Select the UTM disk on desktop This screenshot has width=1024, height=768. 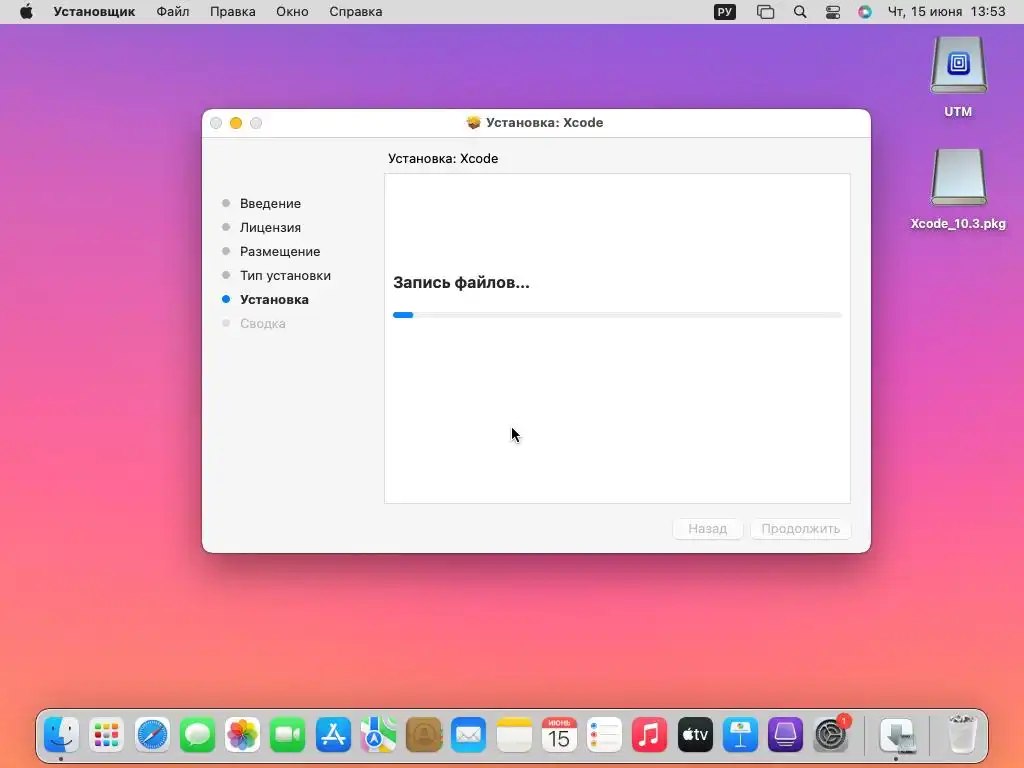click(958, 77)
